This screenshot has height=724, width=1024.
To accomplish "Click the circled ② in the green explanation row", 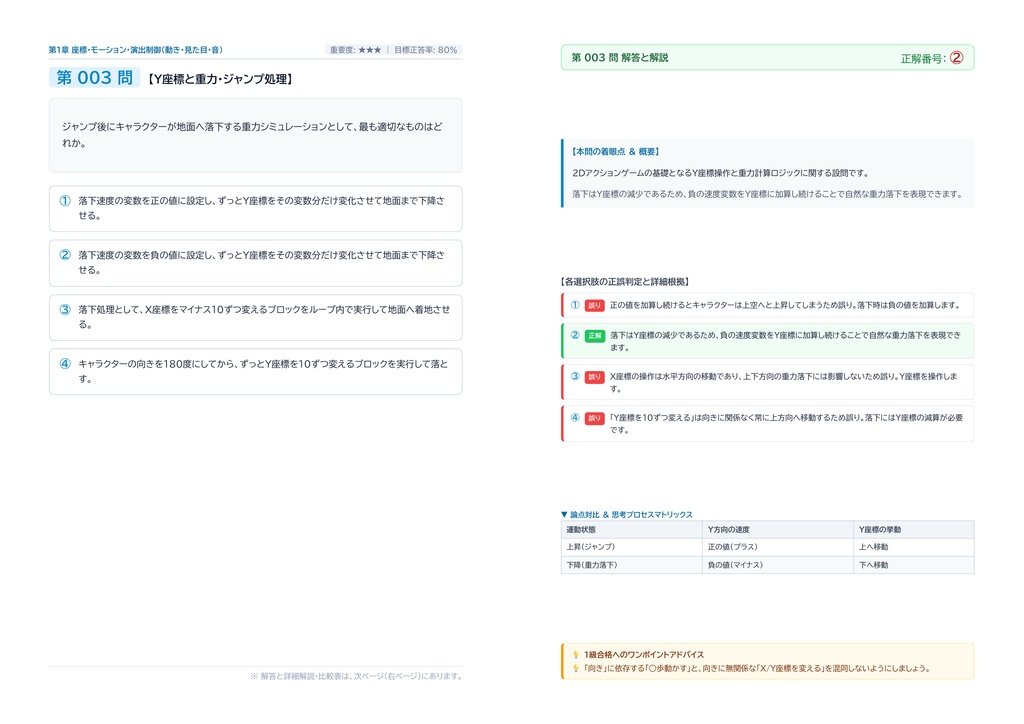I will tap(575, 335).
